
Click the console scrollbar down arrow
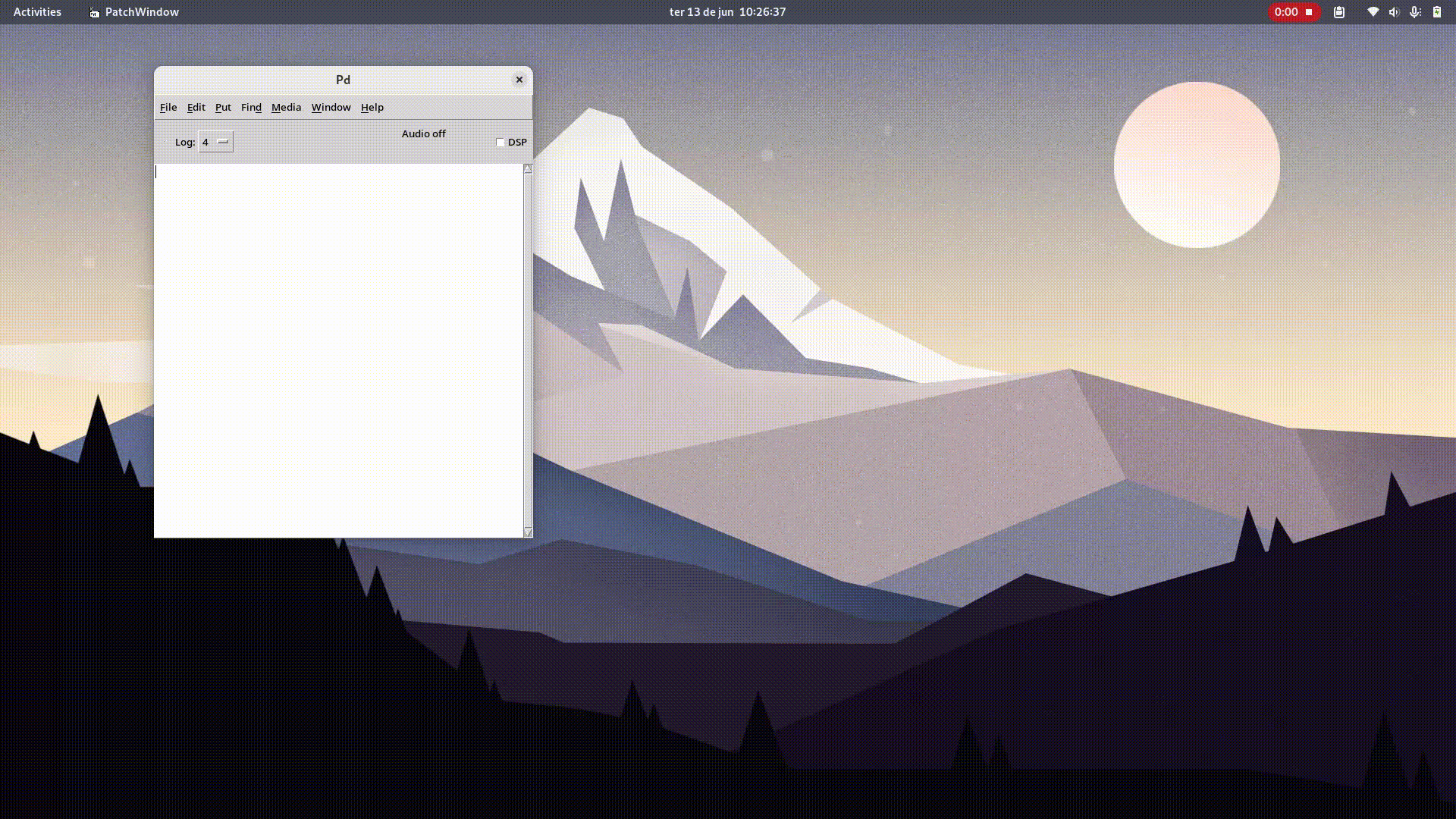tap(528, 532)
